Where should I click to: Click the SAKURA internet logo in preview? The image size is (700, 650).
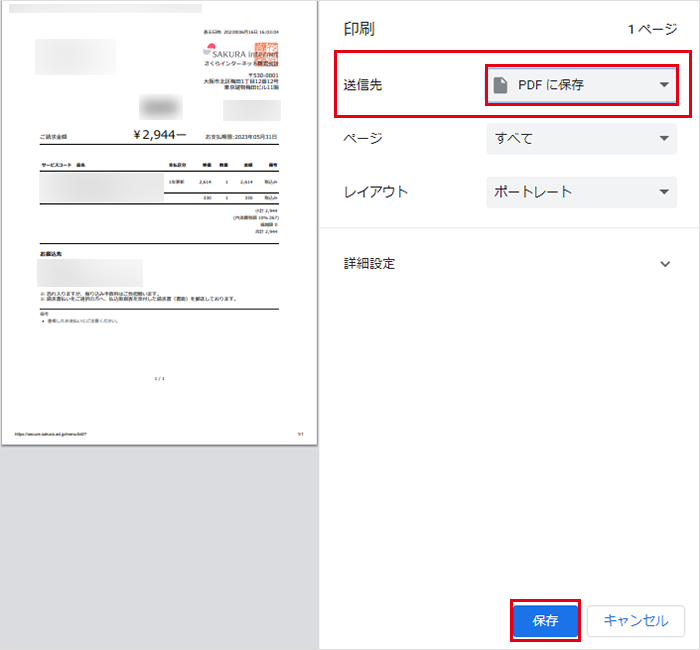[238, 54]
